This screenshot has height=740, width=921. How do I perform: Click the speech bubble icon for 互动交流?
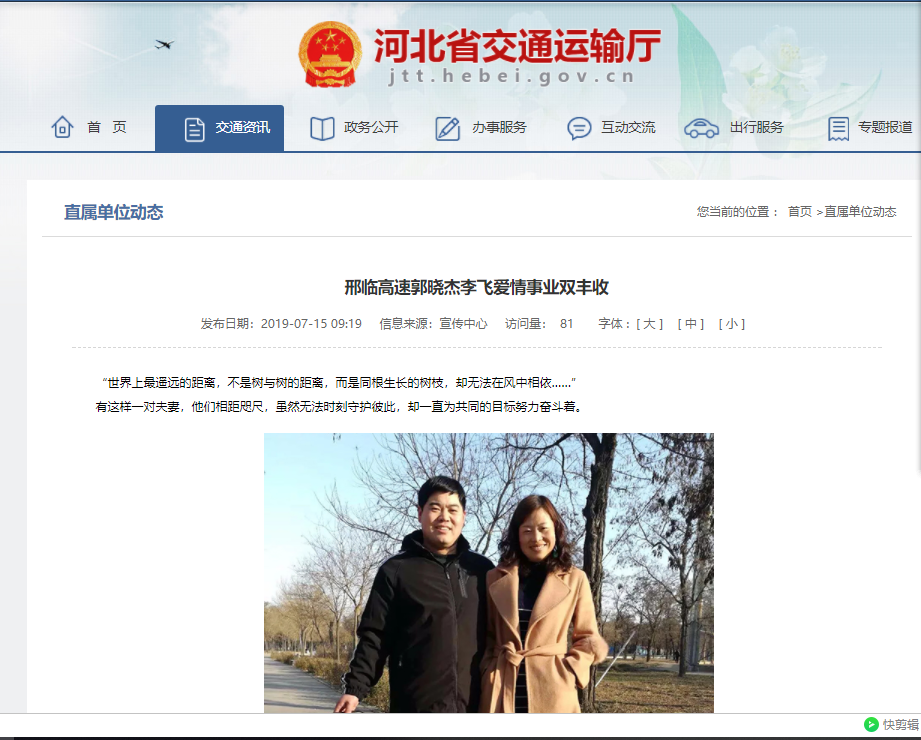click(579, 128)
